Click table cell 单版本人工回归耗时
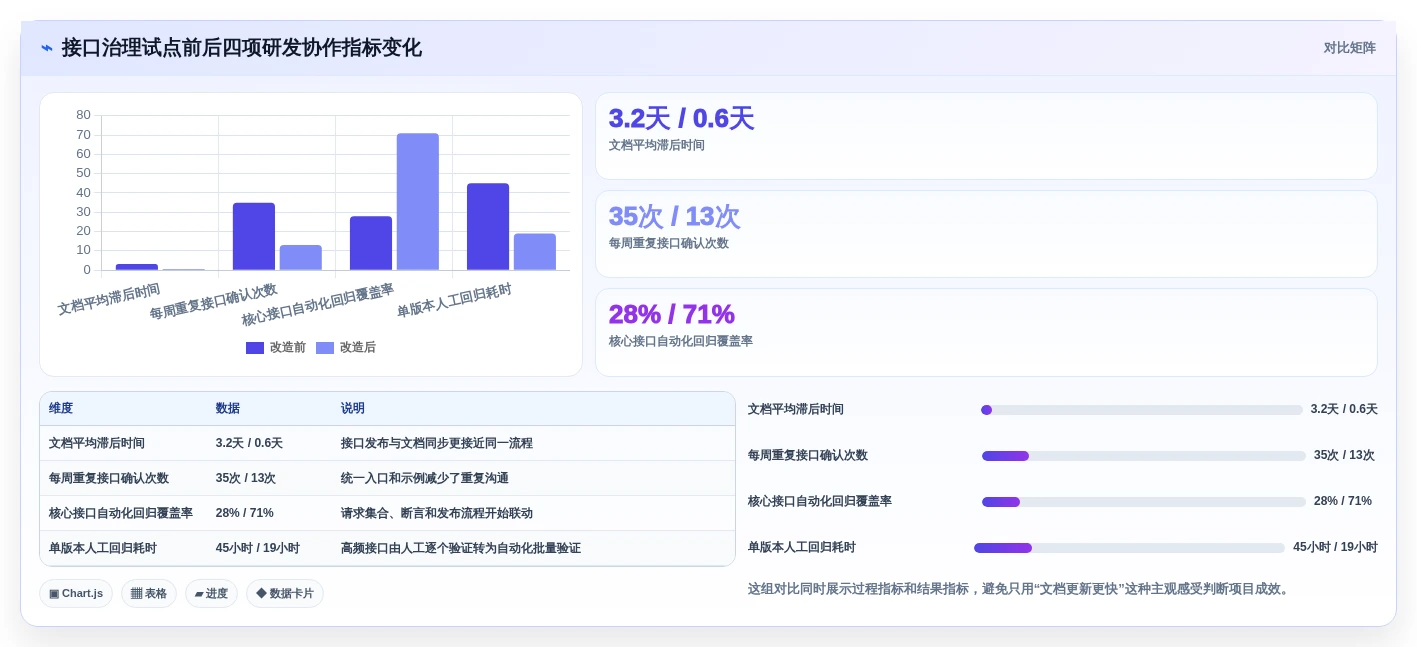 point(103,548)
